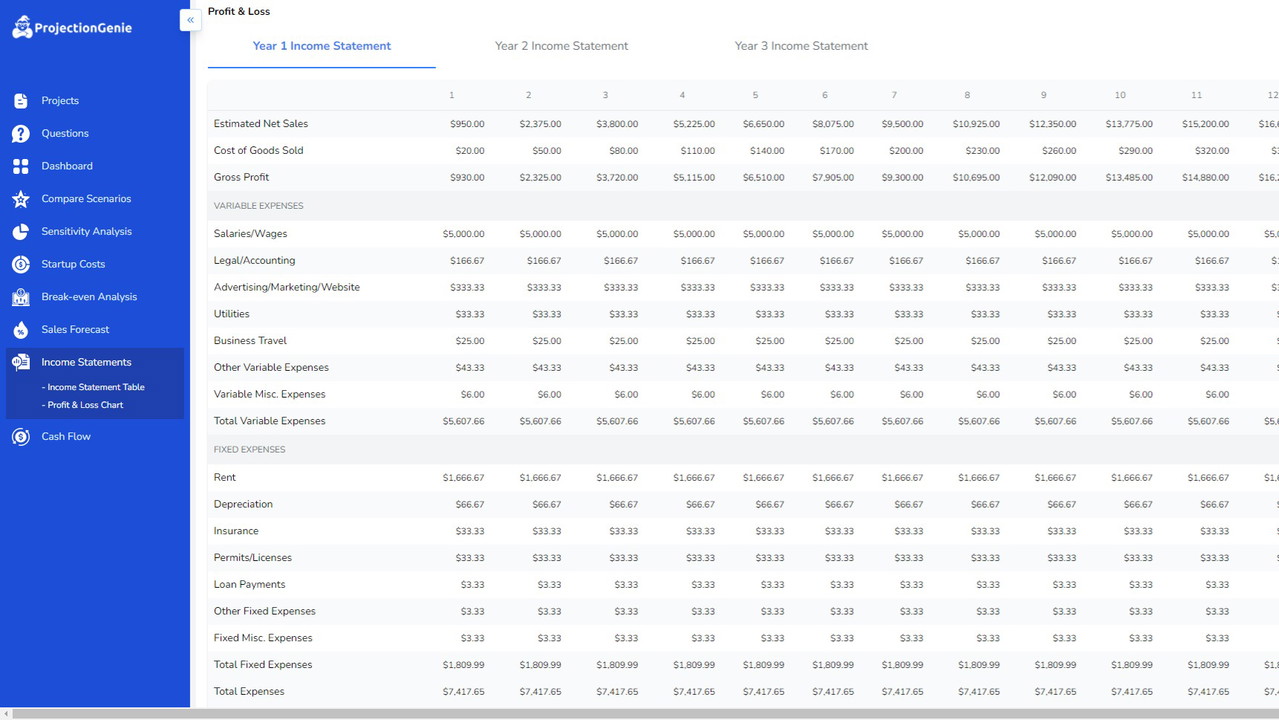Viewport: 1279px width, 720px height.
Task: Click the ProjectionGenie logo icon
Action: coord(22,27)
